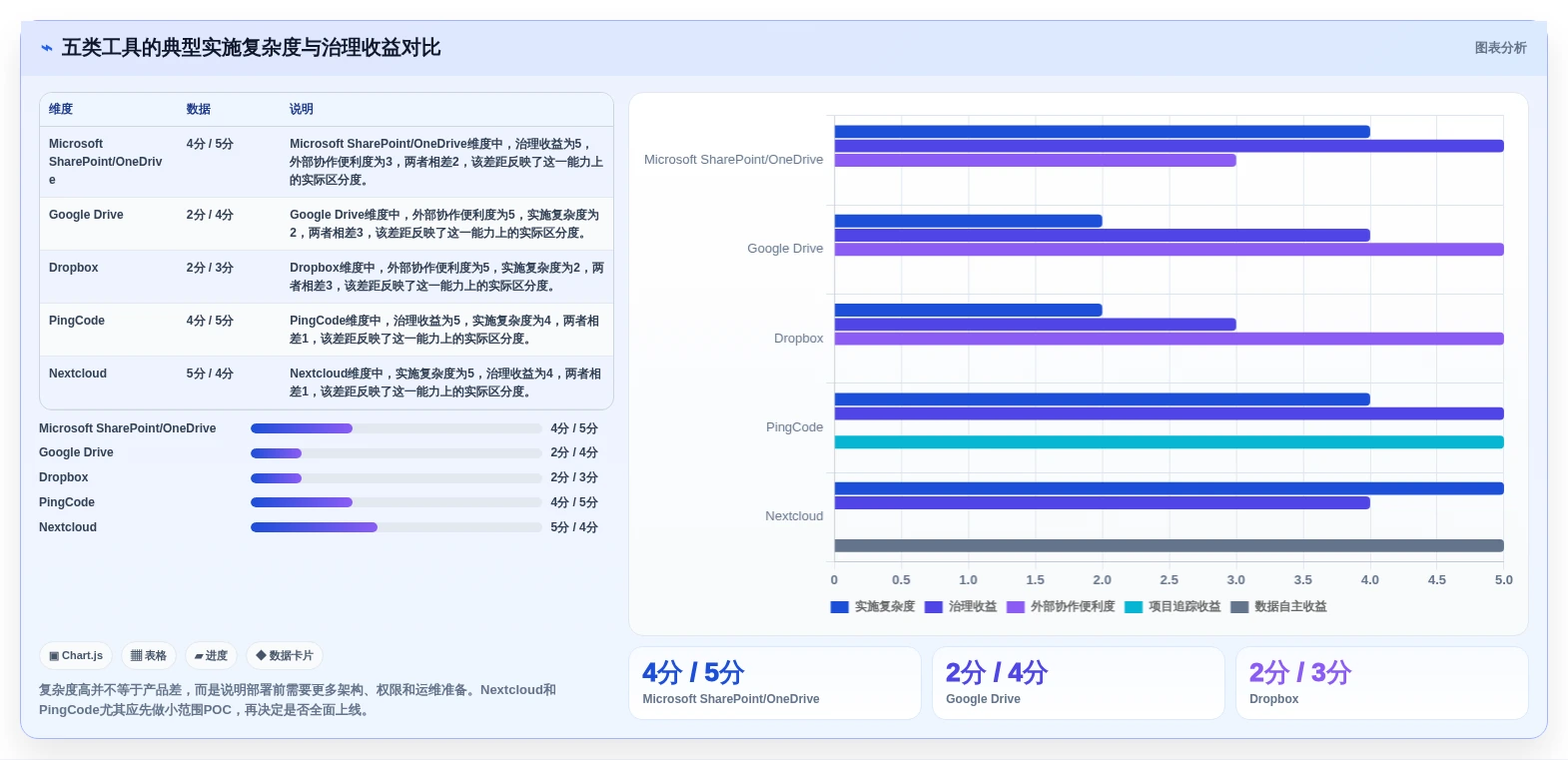Click the gray 数据自主收益 bar for Nextcloud
The width and height of the screenshot is (1568, 760).
1169,545
